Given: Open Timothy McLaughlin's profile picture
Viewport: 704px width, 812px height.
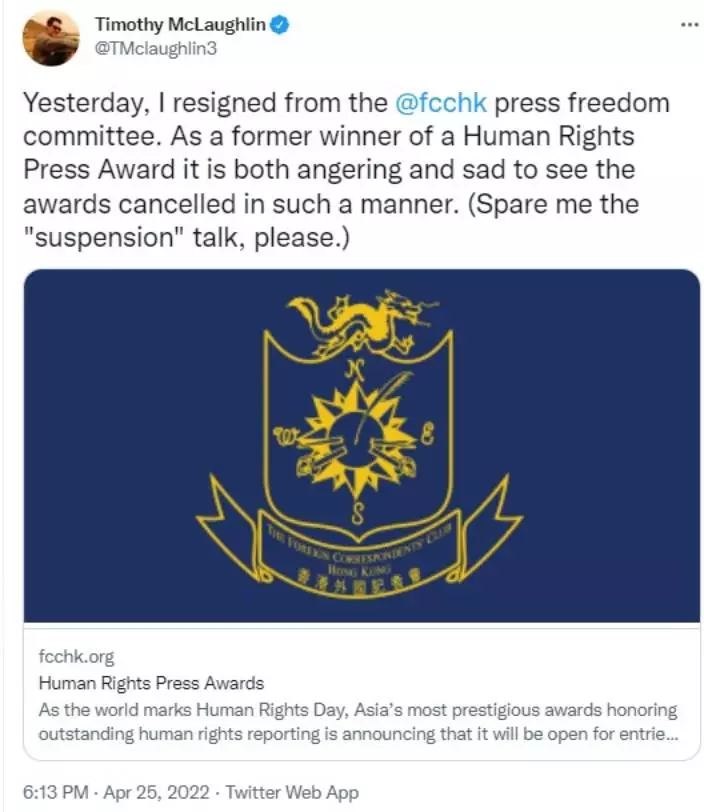Looking at the screenshot, I should pos(51,38).
